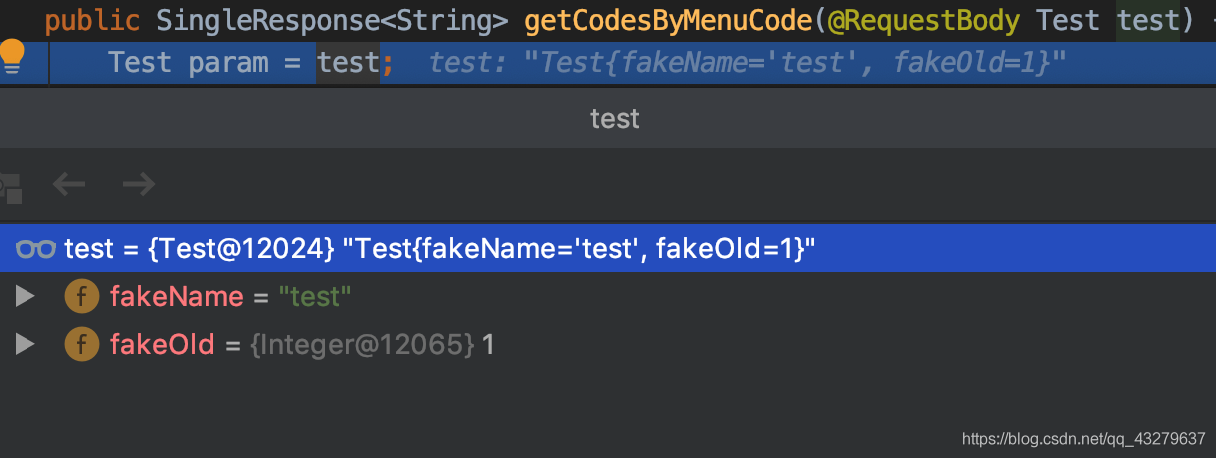Click the glasses watch icon beside test
1216x458 pixels.
pos(36,249)
